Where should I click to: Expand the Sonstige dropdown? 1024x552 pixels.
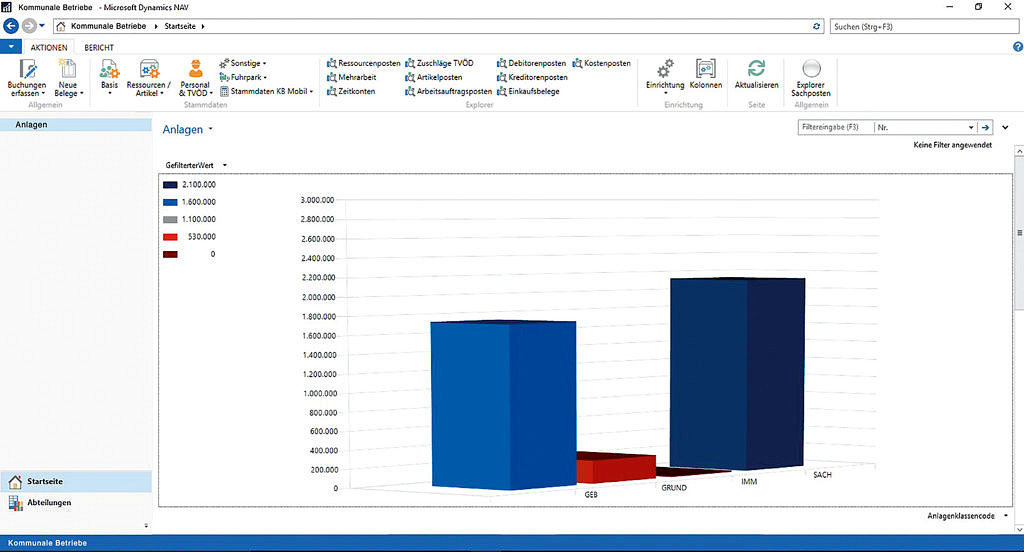coord(243,63)
